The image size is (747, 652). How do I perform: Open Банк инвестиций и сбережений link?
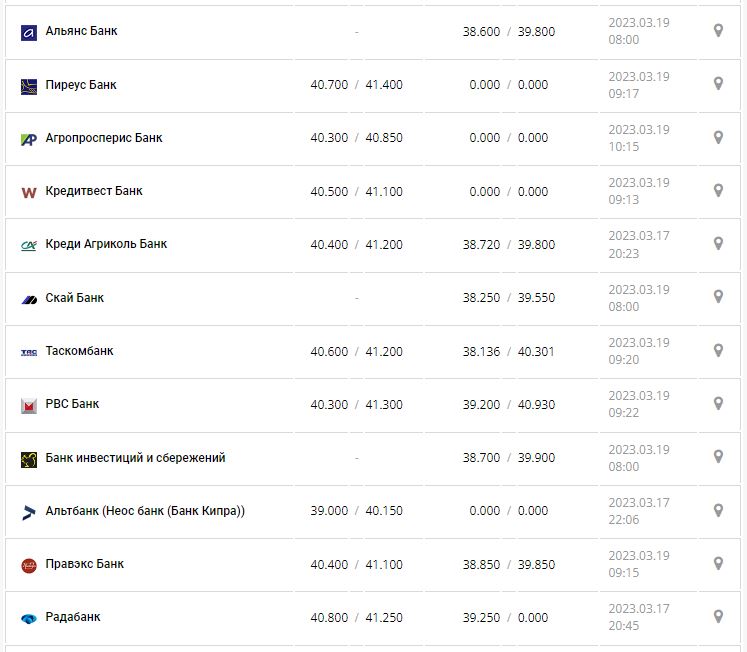click(x=135, y=458)
